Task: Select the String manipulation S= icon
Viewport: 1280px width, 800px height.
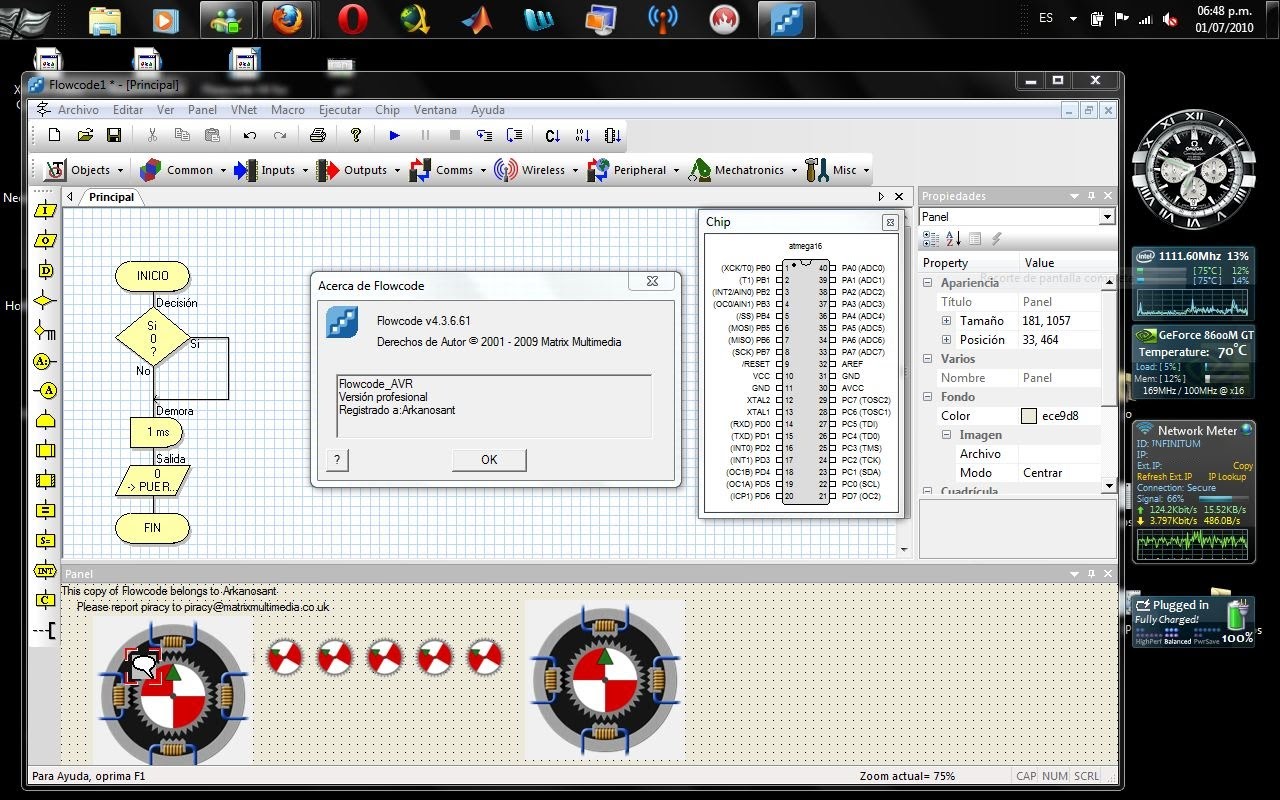Action: [45, 540]
